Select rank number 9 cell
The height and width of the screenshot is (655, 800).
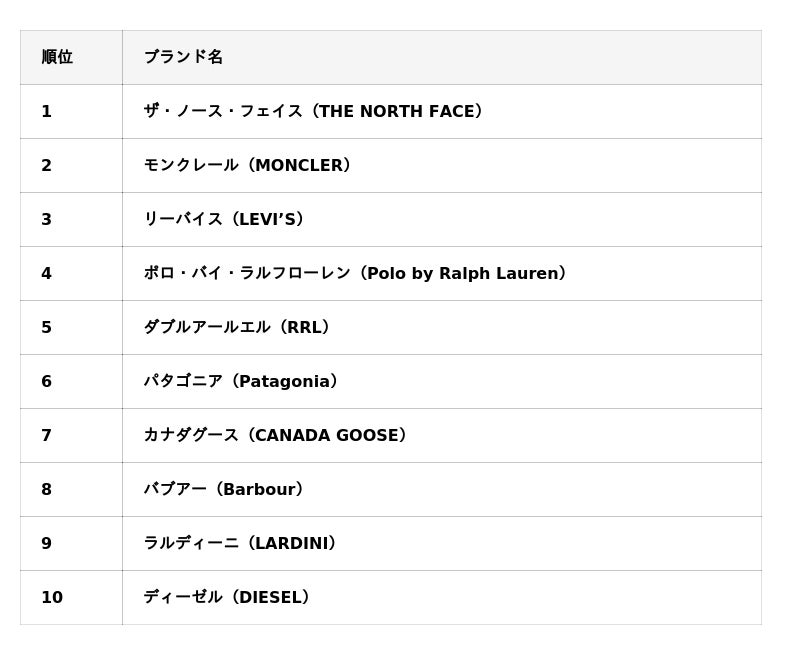(47, 543)
